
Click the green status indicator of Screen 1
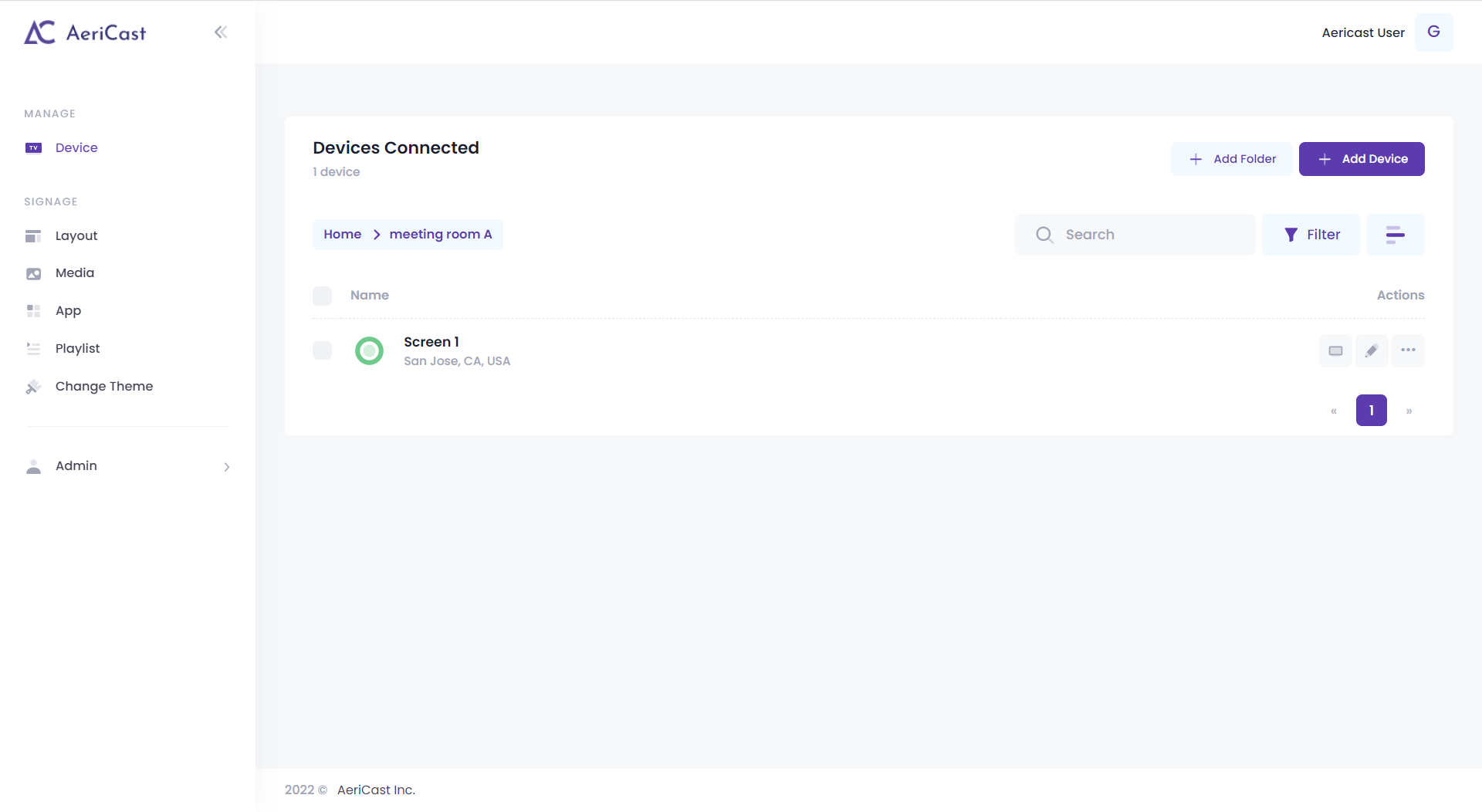coord(369,350)
